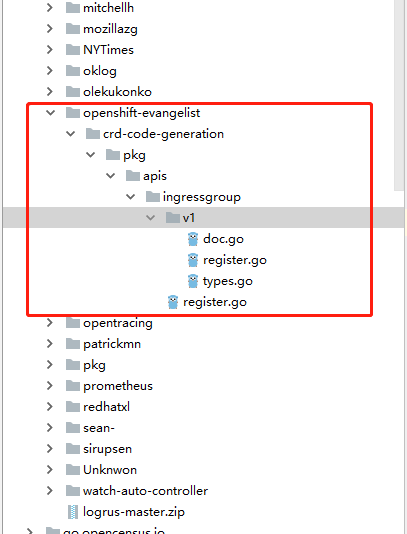This screenshot has height=534, width=407.
Task: Click the vertical scrollbar of project tree
Action: pos(400,95)
